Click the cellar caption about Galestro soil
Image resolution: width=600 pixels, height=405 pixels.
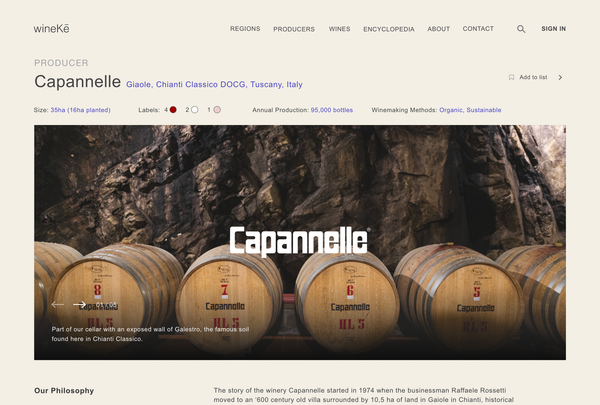tap(150, 334)
